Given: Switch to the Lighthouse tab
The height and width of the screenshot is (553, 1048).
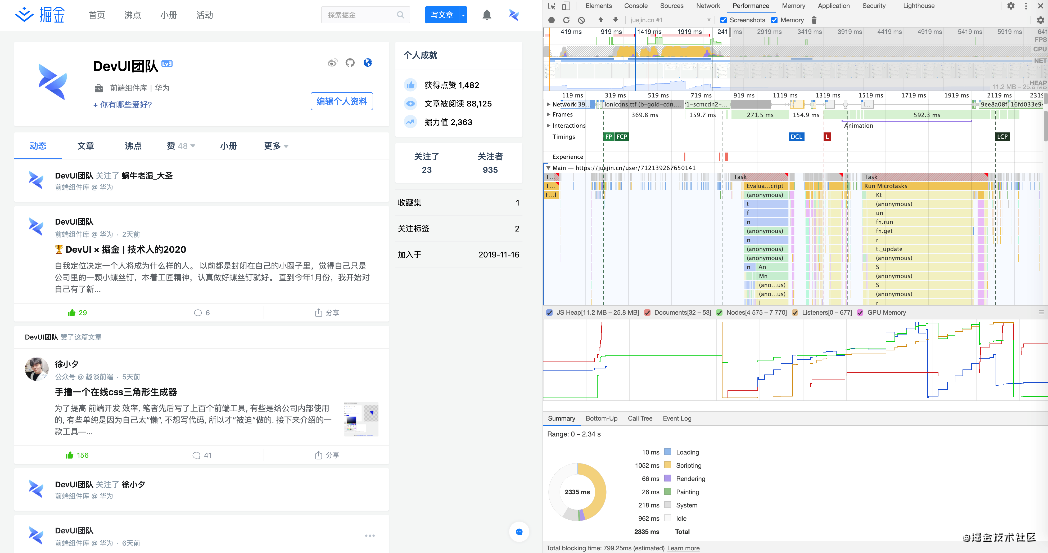Looking at the screenshot, I should point(919,5).
